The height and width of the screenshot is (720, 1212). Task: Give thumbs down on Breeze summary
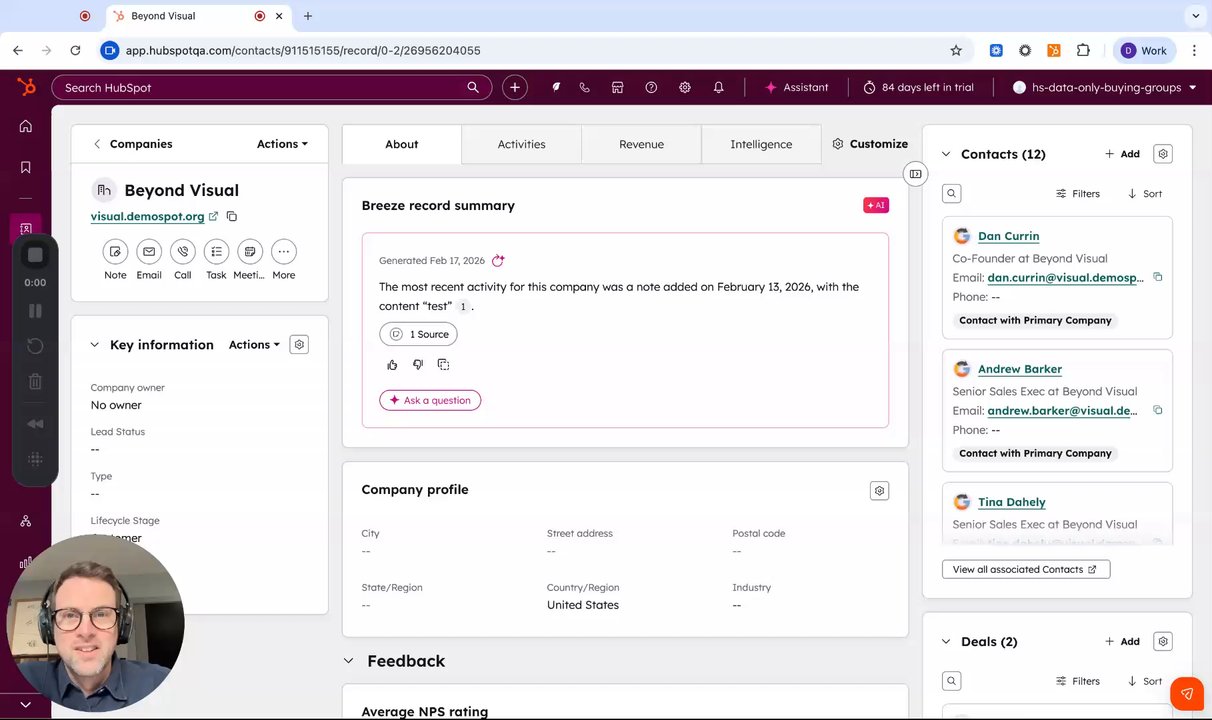point(418,364)
